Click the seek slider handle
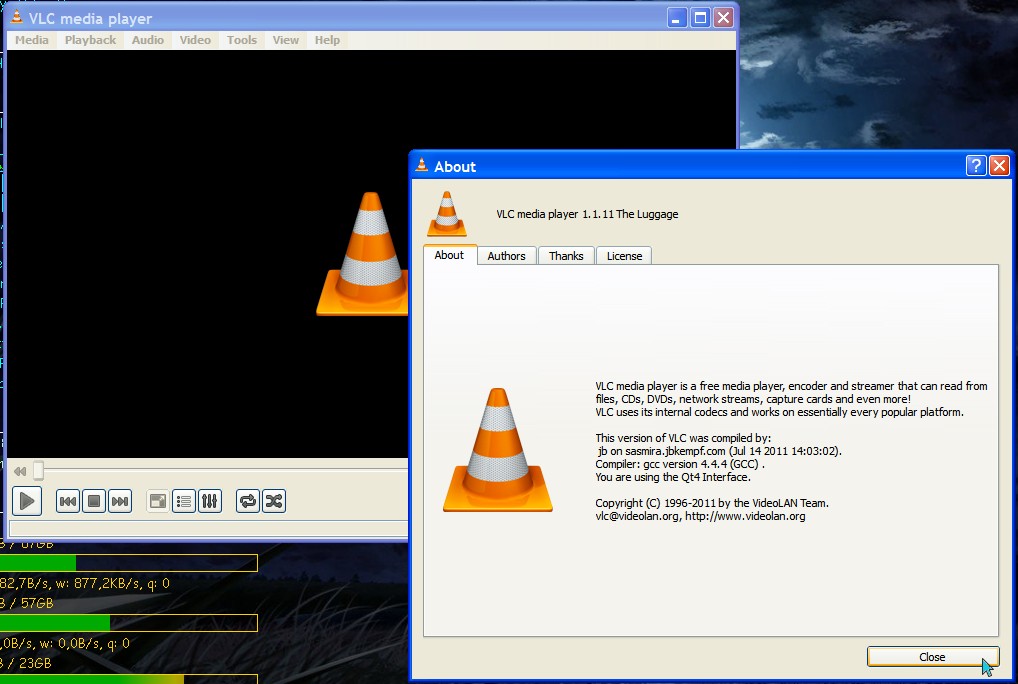This screenshot has width=1018, height=684. (38, 470)
